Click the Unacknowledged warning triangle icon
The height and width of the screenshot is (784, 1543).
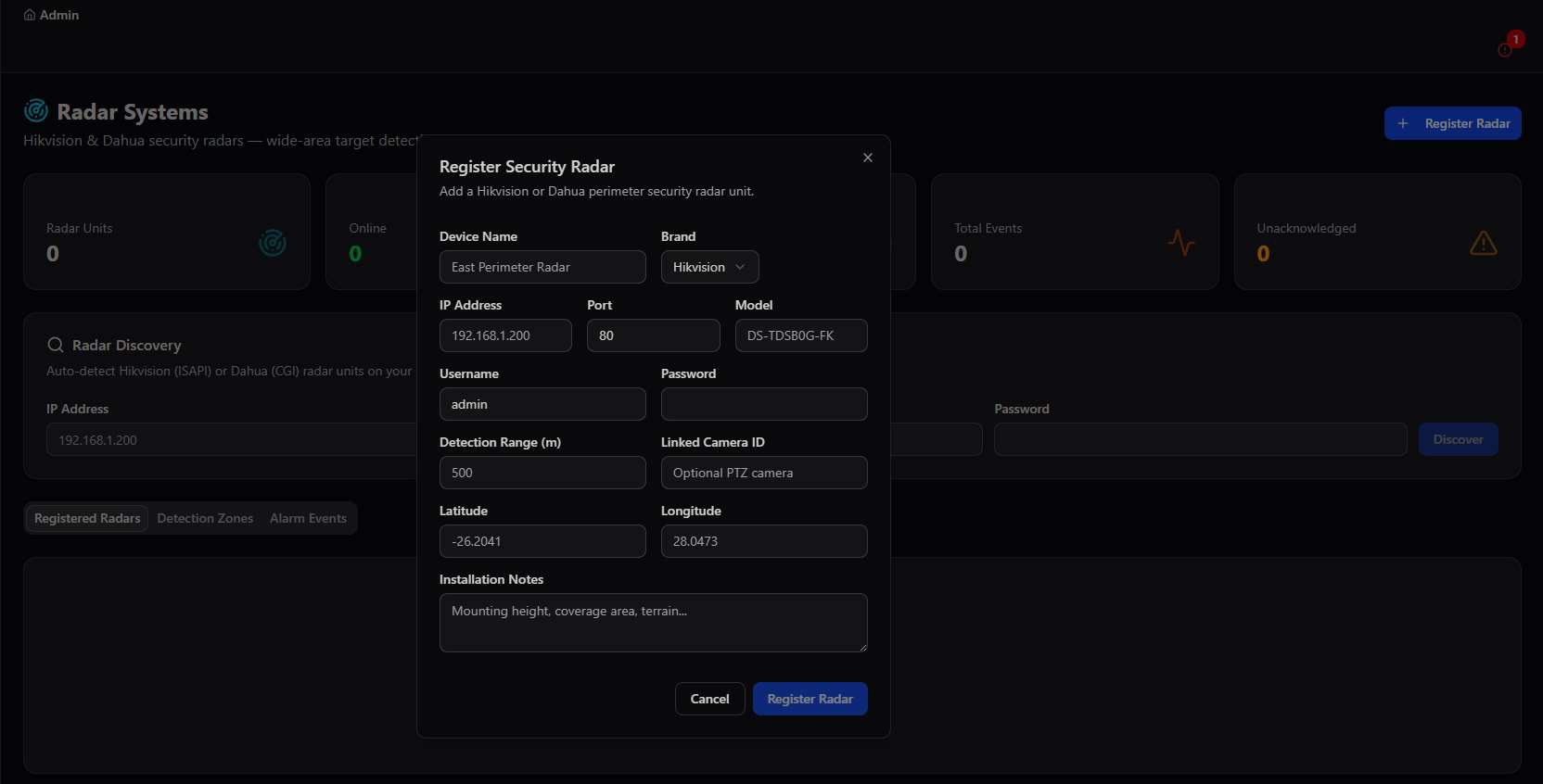coord(1484,243)
